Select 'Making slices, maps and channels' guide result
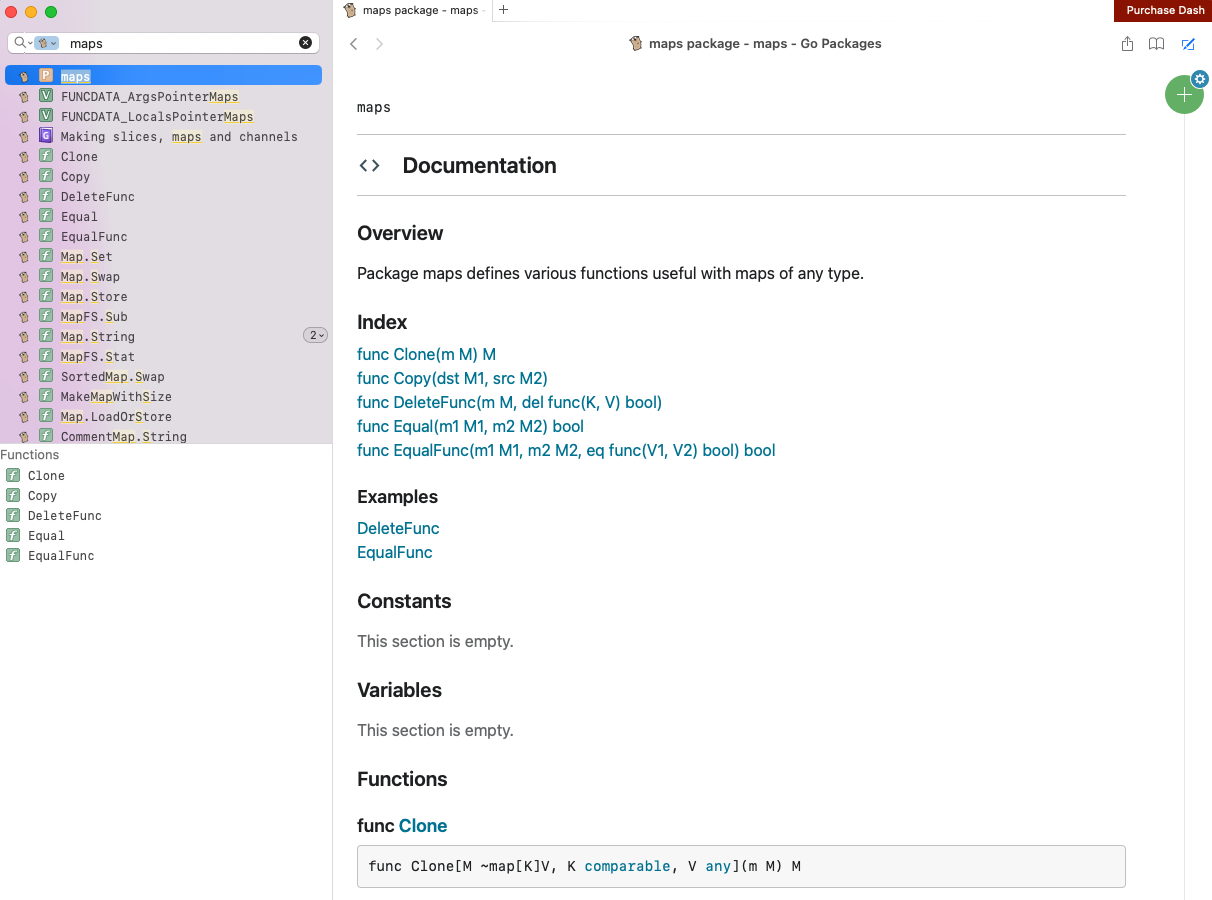 coord(178,137)
